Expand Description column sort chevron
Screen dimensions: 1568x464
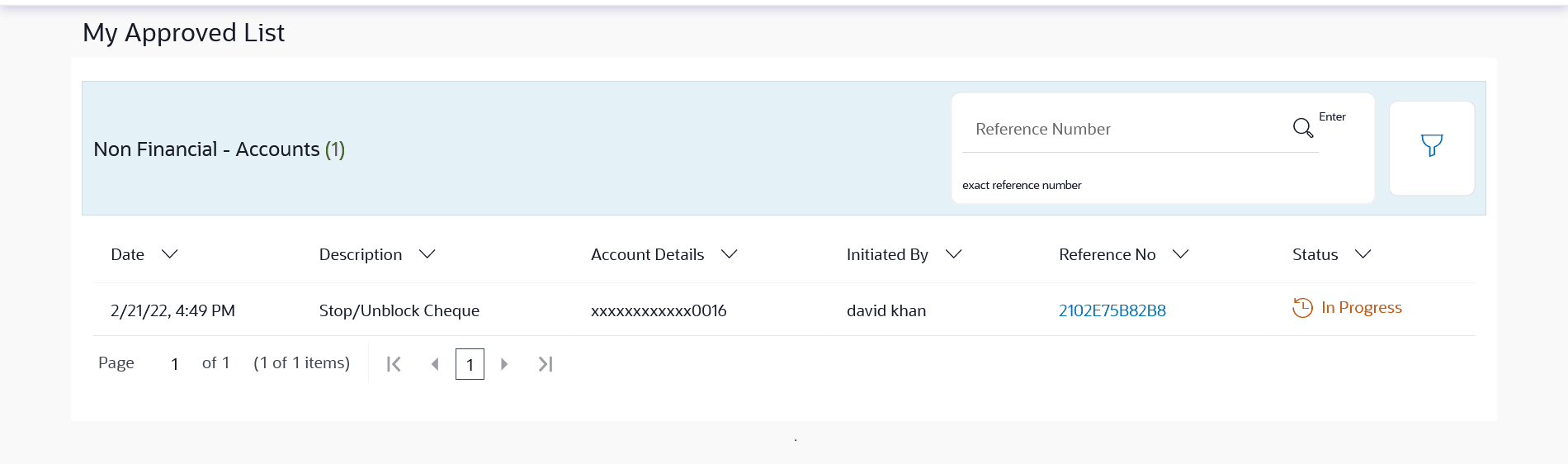coord(427,254)
